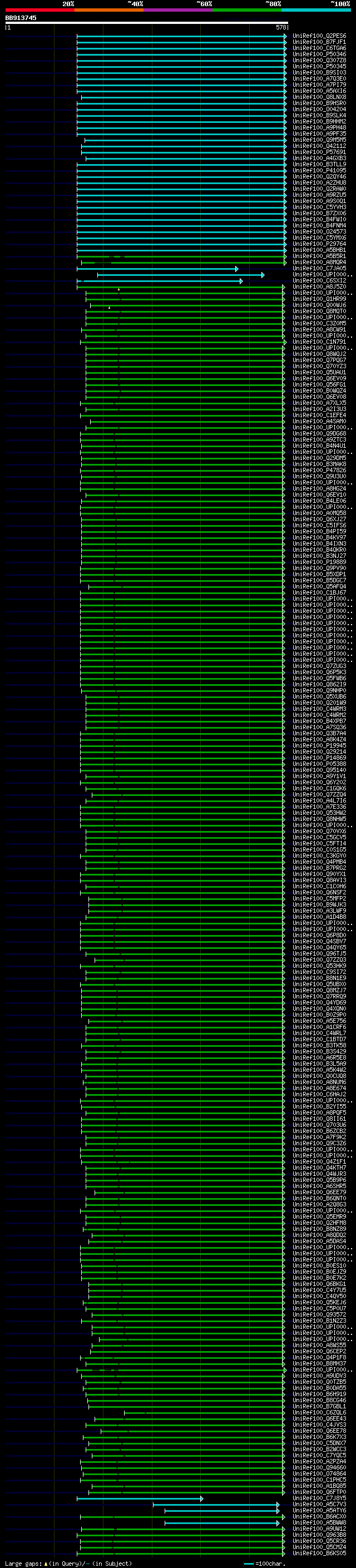Click the green ~80% identity color bar
Screen dimensions: 356x1568
click(x=247, y=10)
